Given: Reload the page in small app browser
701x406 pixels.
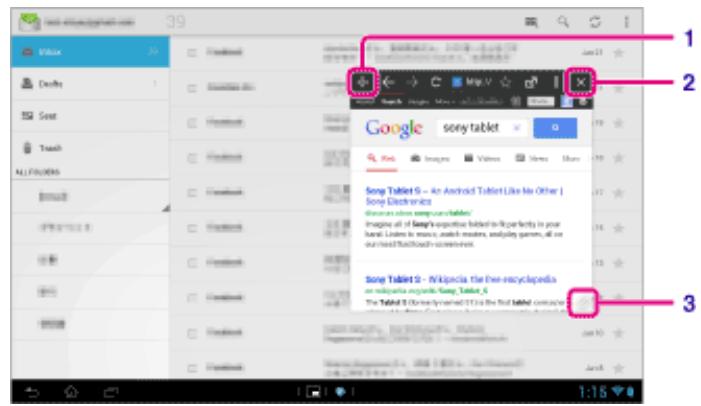Looking at the screenshot, I should click(x=435, y=82).
